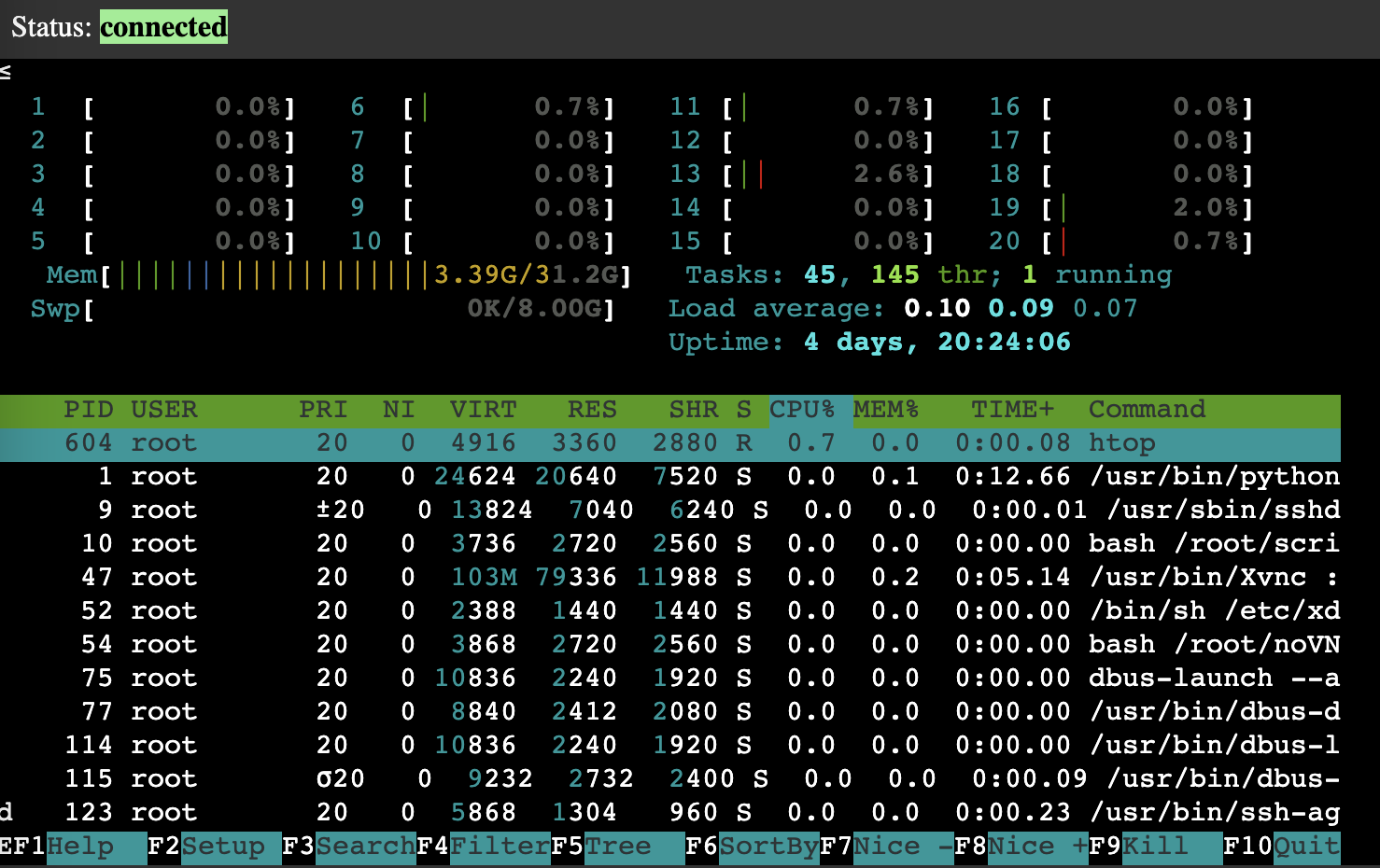Image resolution: width=1380 pixels, height=868 pixels.
Task: Sort by the PID column header
Action: coord(88,410)
